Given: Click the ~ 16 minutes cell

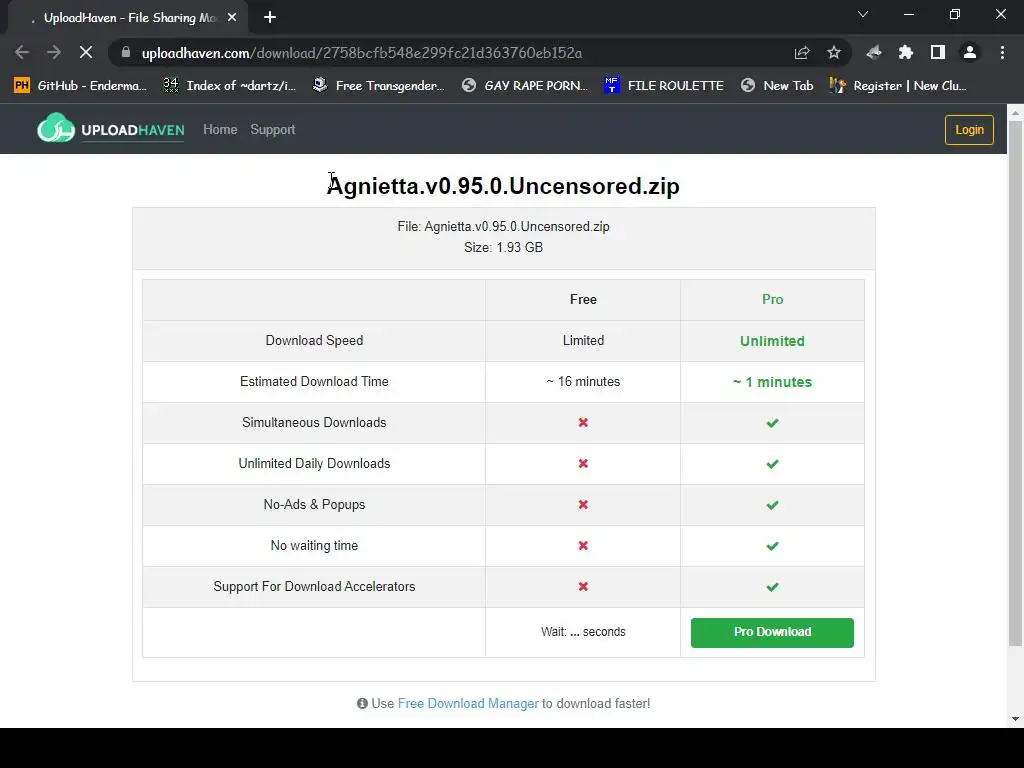Looking at the screenshot, I should point(583,381).
